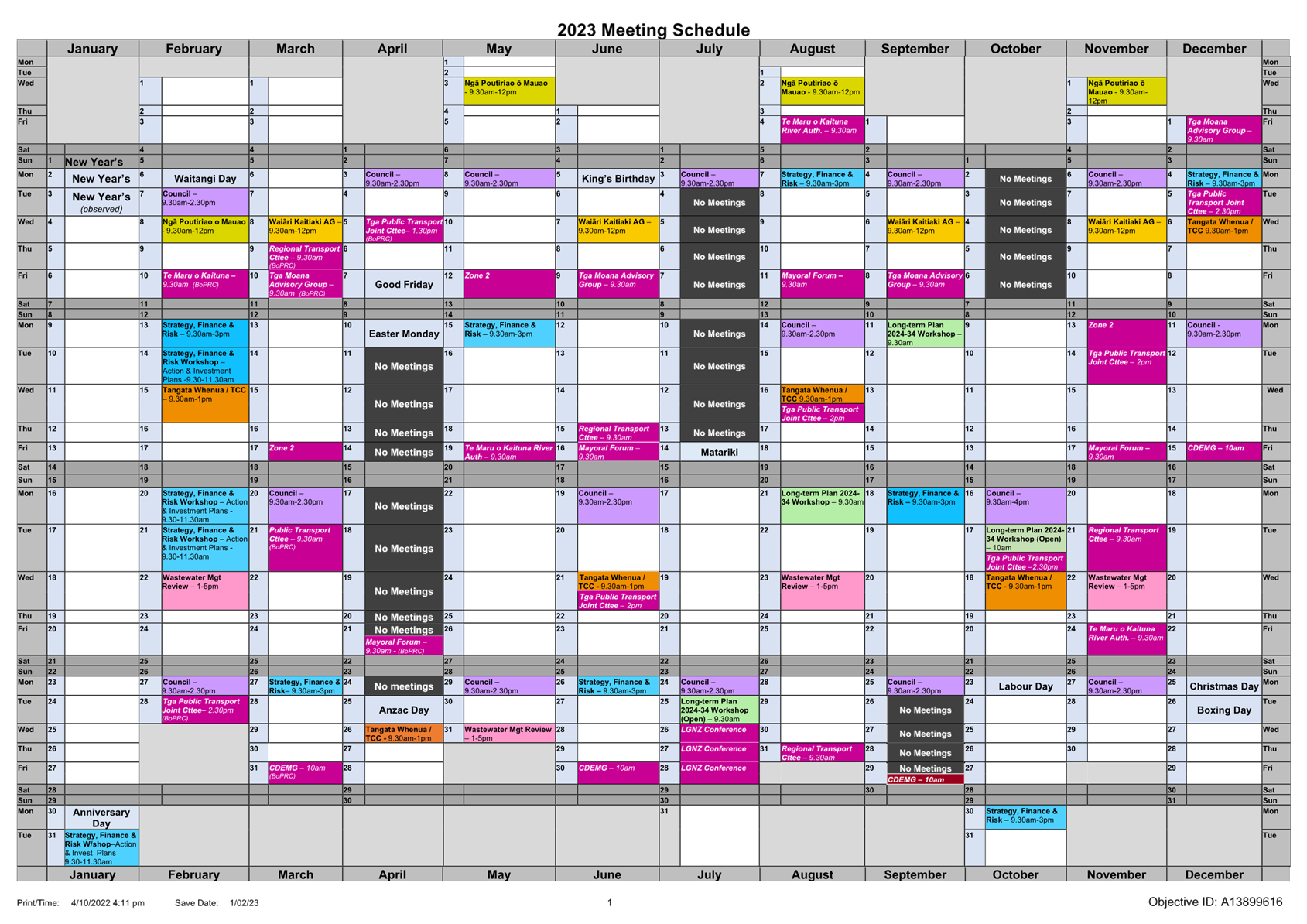Screen dimensions: 1307x924
Task: Select 'LGNZ Conference' on 26 July
Action: [x=719, y=734]
